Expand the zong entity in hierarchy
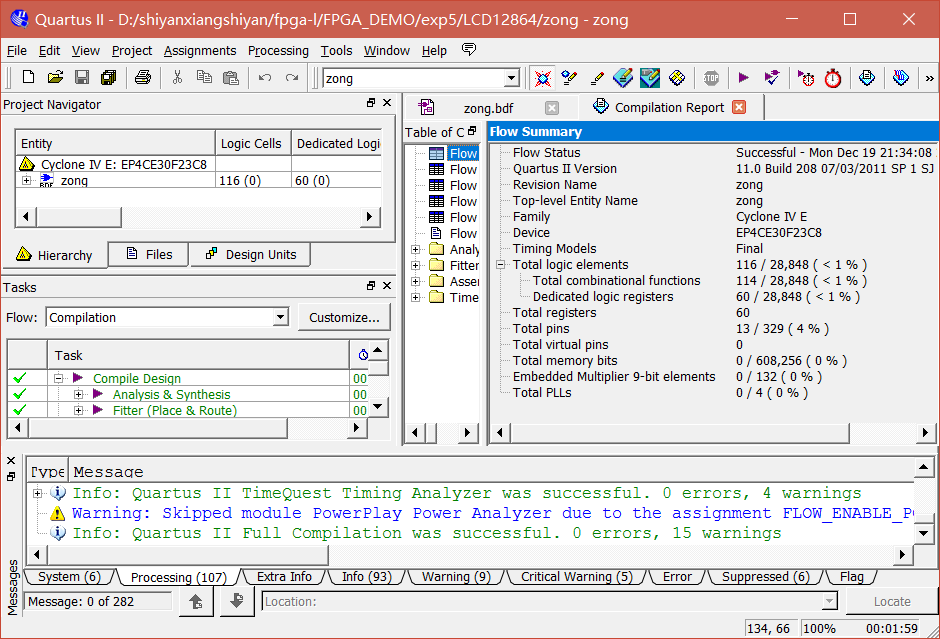Screen dimensions: 940x639 (x=26, y=180)
